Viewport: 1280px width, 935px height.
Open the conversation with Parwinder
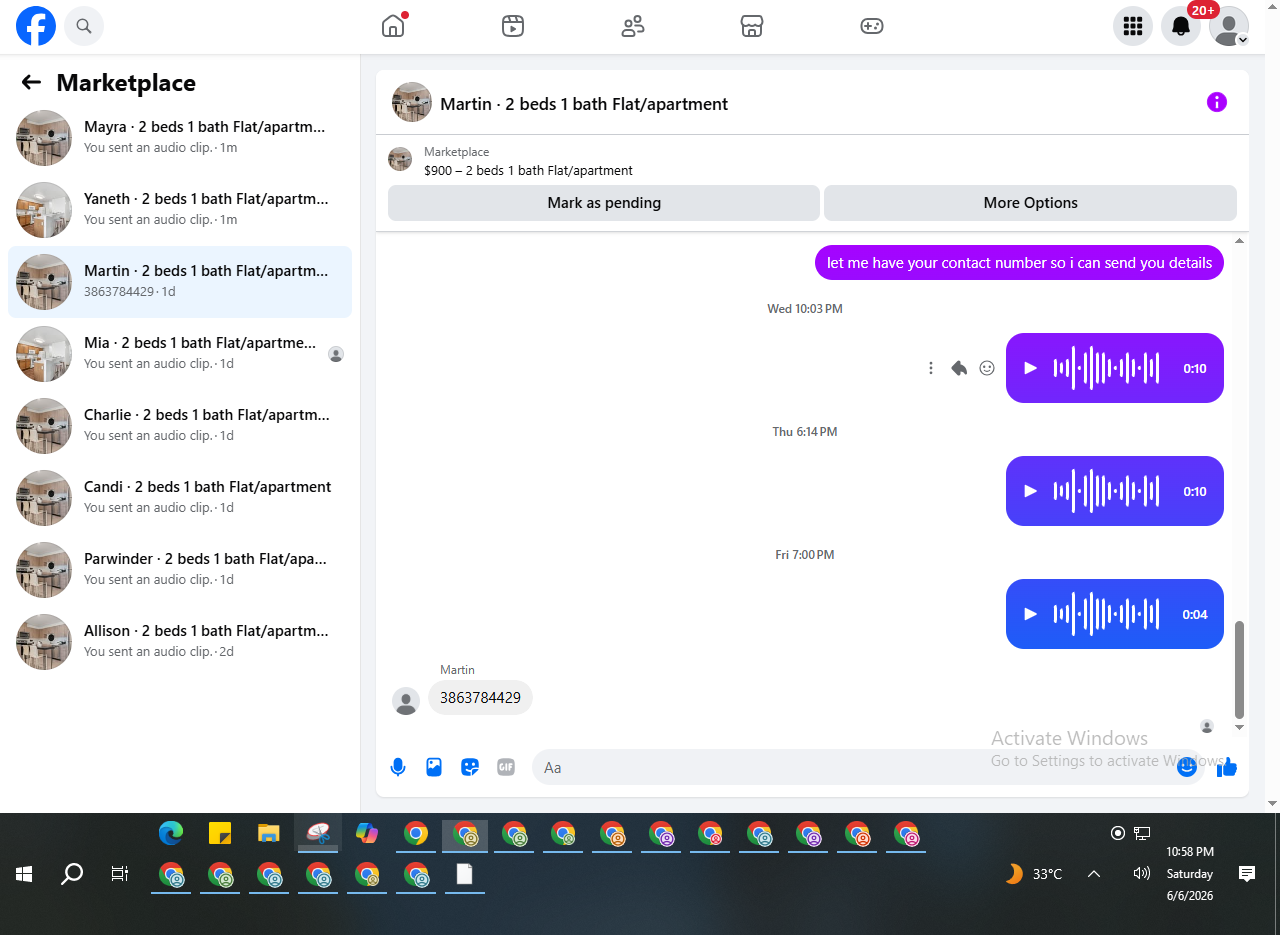[x=180, y=570]
